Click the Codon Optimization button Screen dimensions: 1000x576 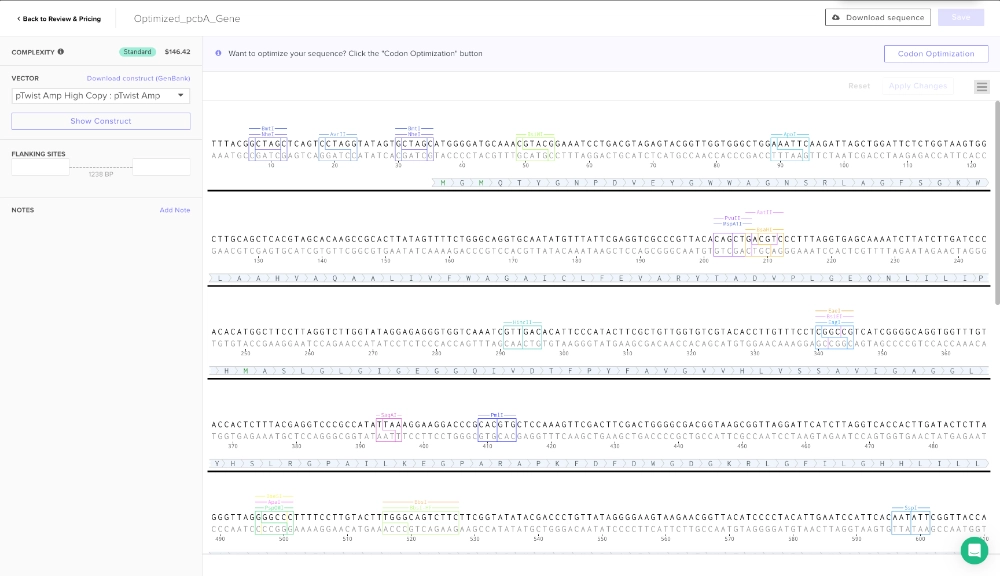click(x=935, y=54)
